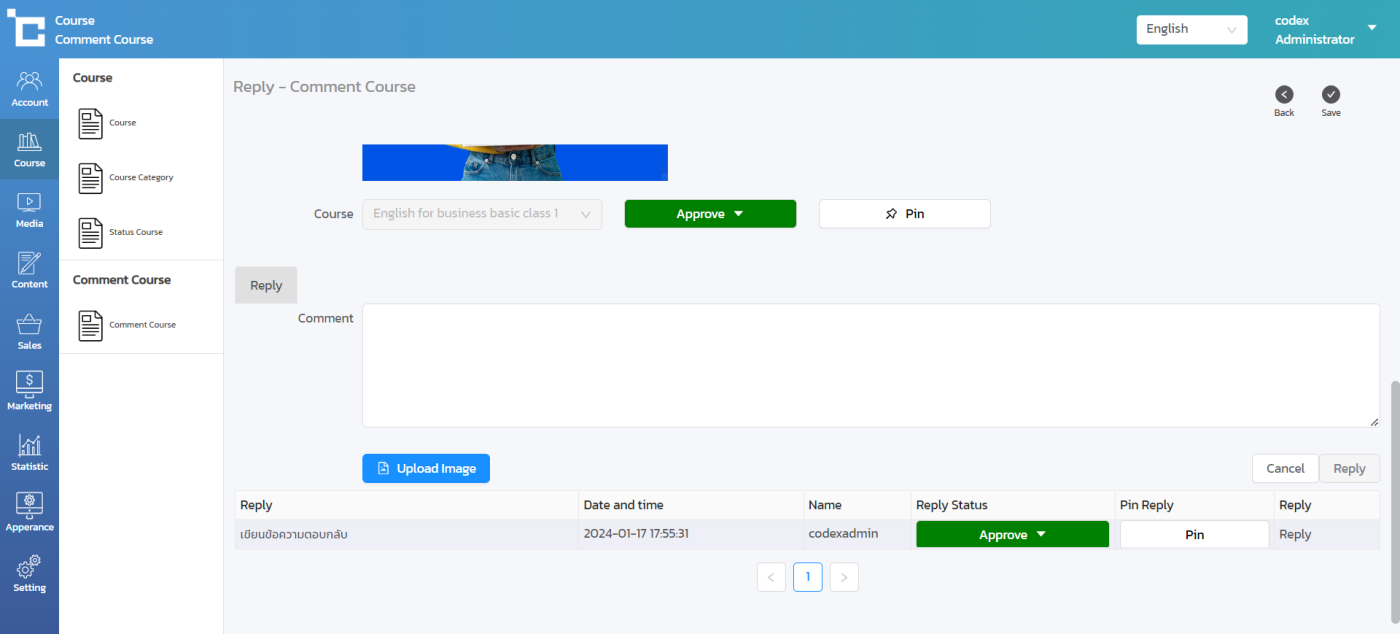1400x634 pixels.
Task: Expand the green Approve dropdown beside Course
Action: point(710,214)
